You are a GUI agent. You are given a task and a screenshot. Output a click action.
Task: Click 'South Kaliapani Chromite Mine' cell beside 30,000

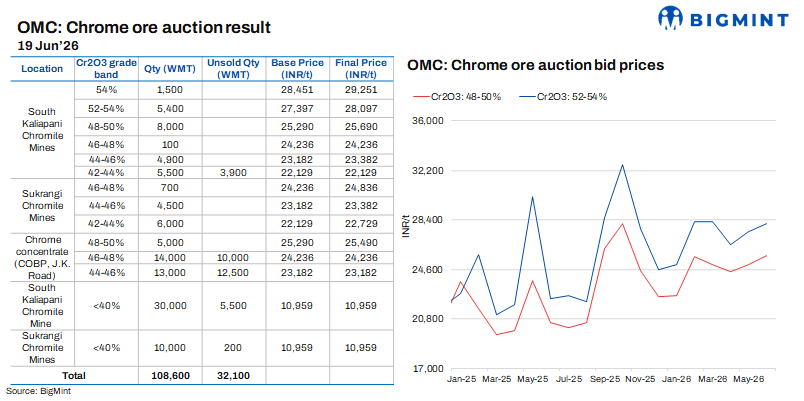[x=43, y=306]
